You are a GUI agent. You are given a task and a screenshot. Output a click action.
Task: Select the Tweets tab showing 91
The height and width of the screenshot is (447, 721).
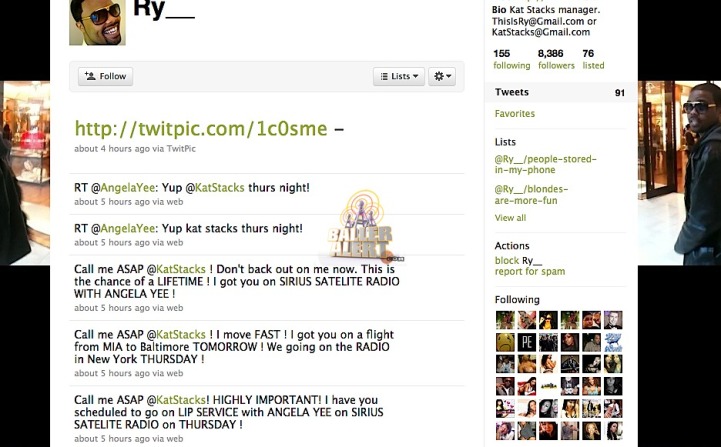560,92
